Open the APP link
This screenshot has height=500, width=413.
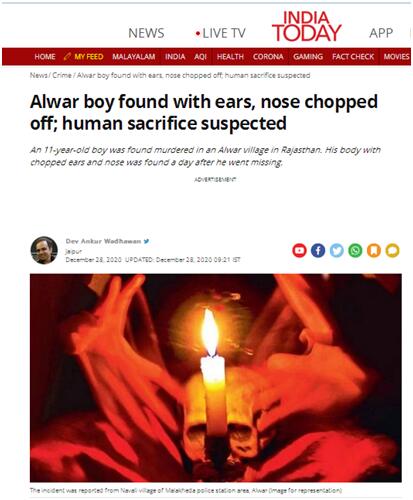(x=381, y=33)
